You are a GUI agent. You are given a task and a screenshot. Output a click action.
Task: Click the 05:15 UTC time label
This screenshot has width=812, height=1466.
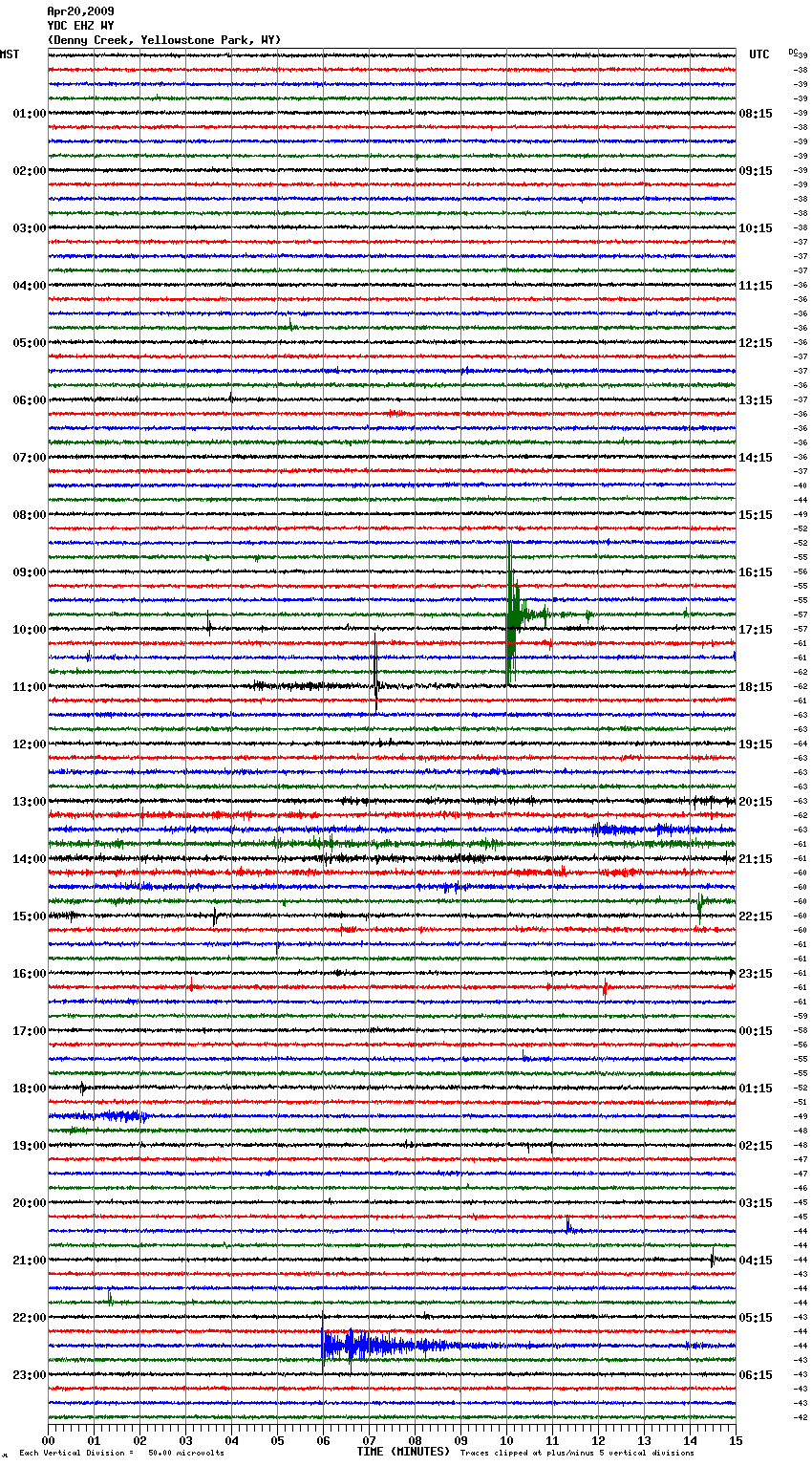(756, 1318)
